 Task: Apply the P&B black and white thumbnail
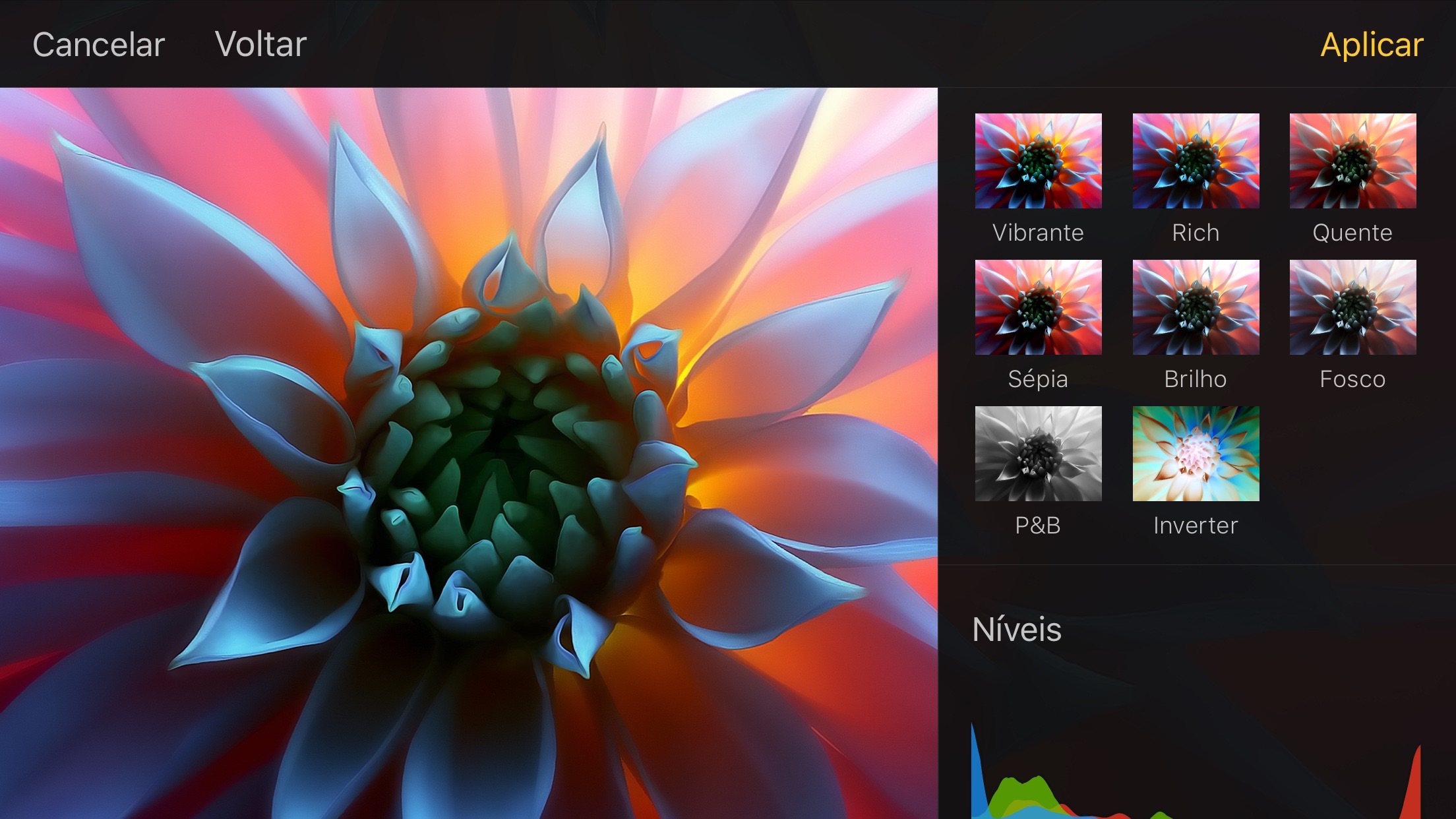pyautogui.click(x=1038, y=454)
